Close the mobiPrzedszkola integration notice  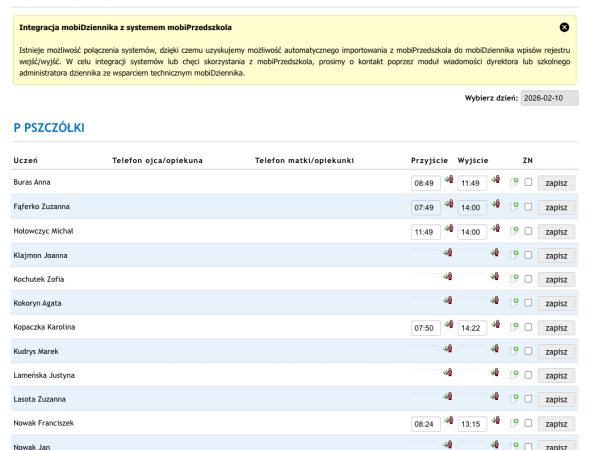pos(564,27)
